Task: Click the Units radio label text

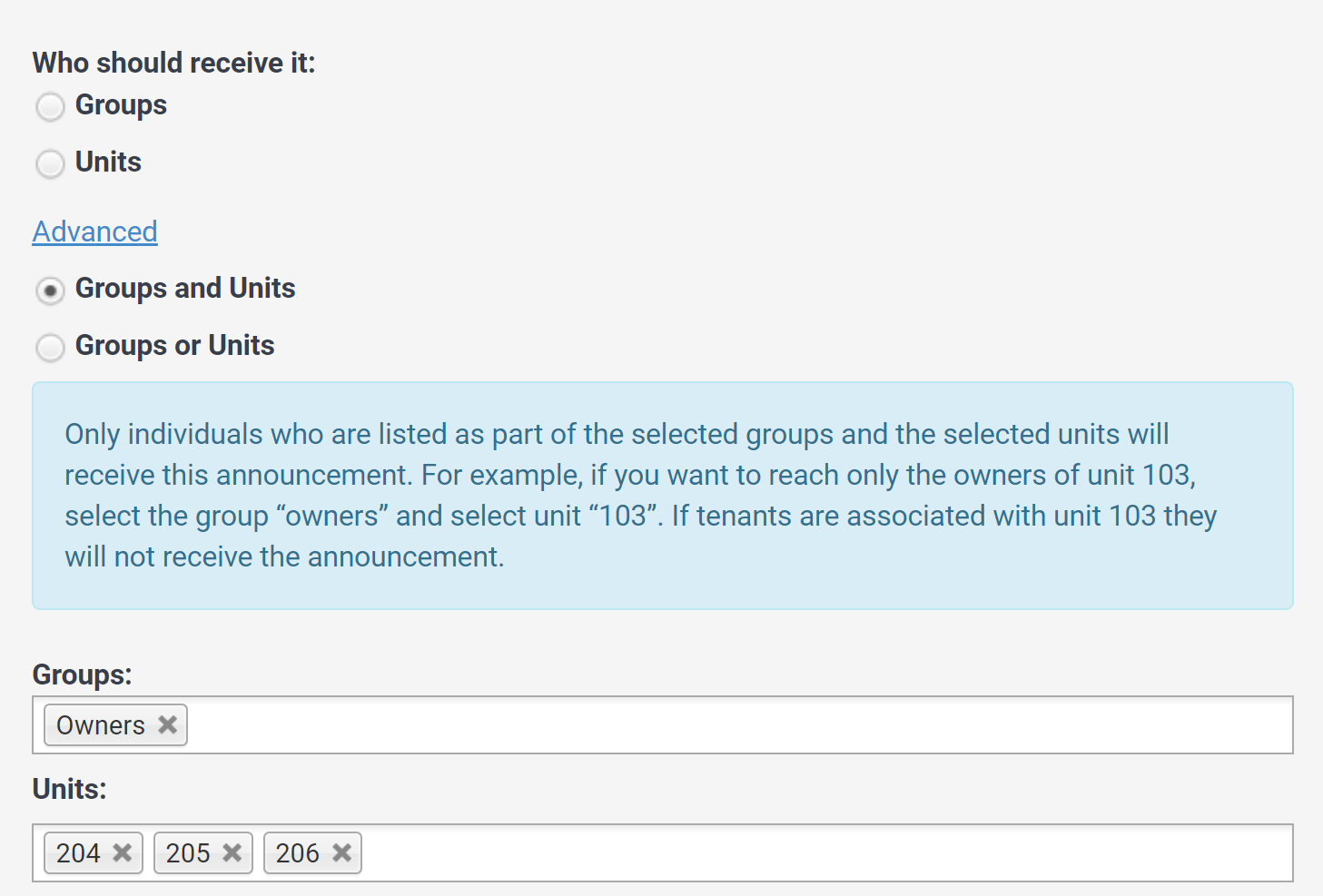Action: [x=108, y=162]
